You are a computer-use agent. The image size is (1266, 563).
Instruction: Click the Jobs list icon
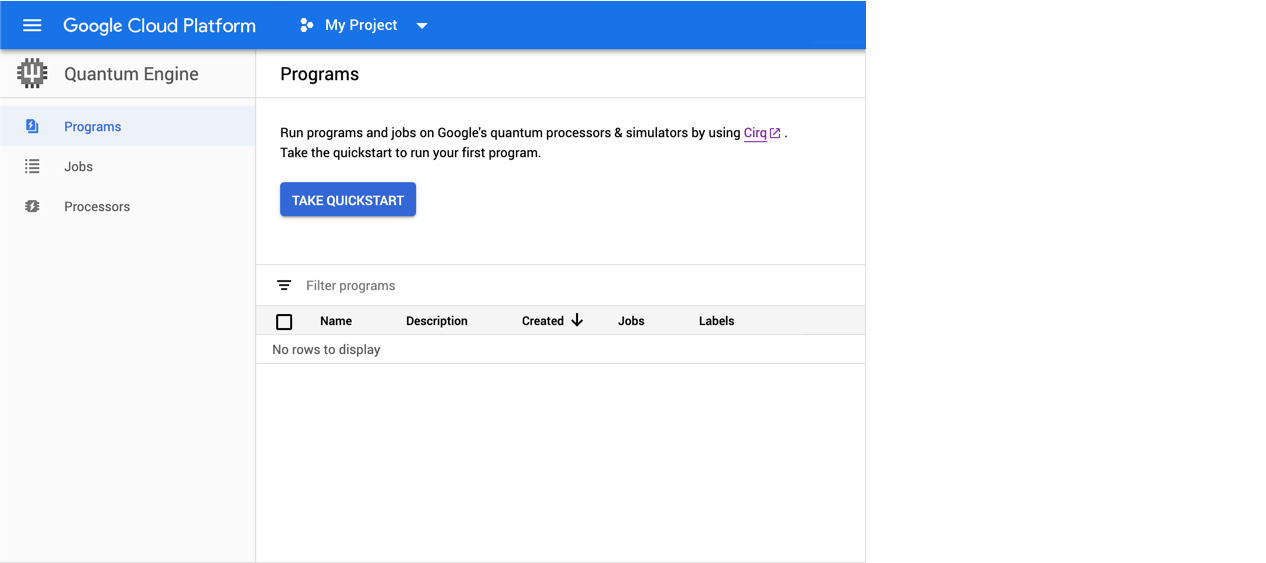[32, 166]
